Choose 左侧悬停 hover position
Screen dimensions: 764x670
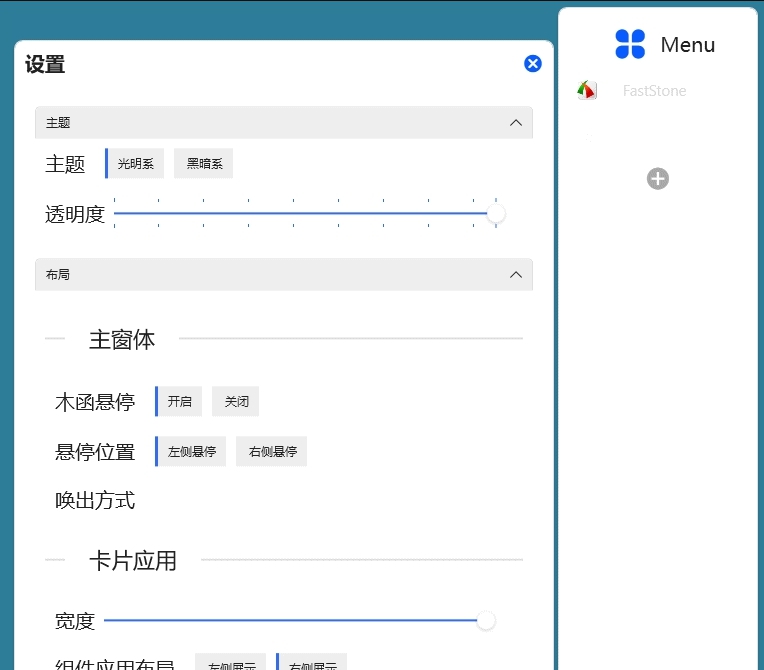click(191, 452)
